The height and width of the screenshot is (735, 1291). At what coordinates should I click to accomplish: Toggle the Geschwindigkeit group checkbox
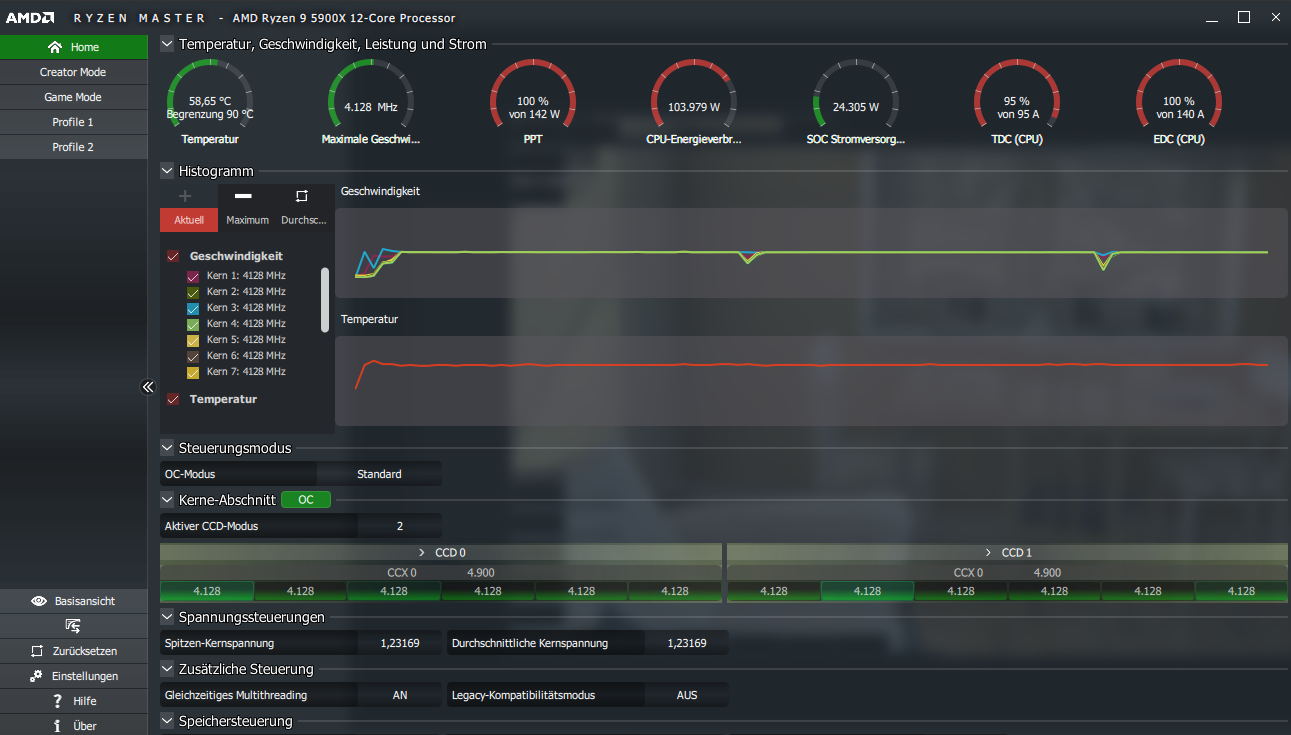(x=173, y=256)
